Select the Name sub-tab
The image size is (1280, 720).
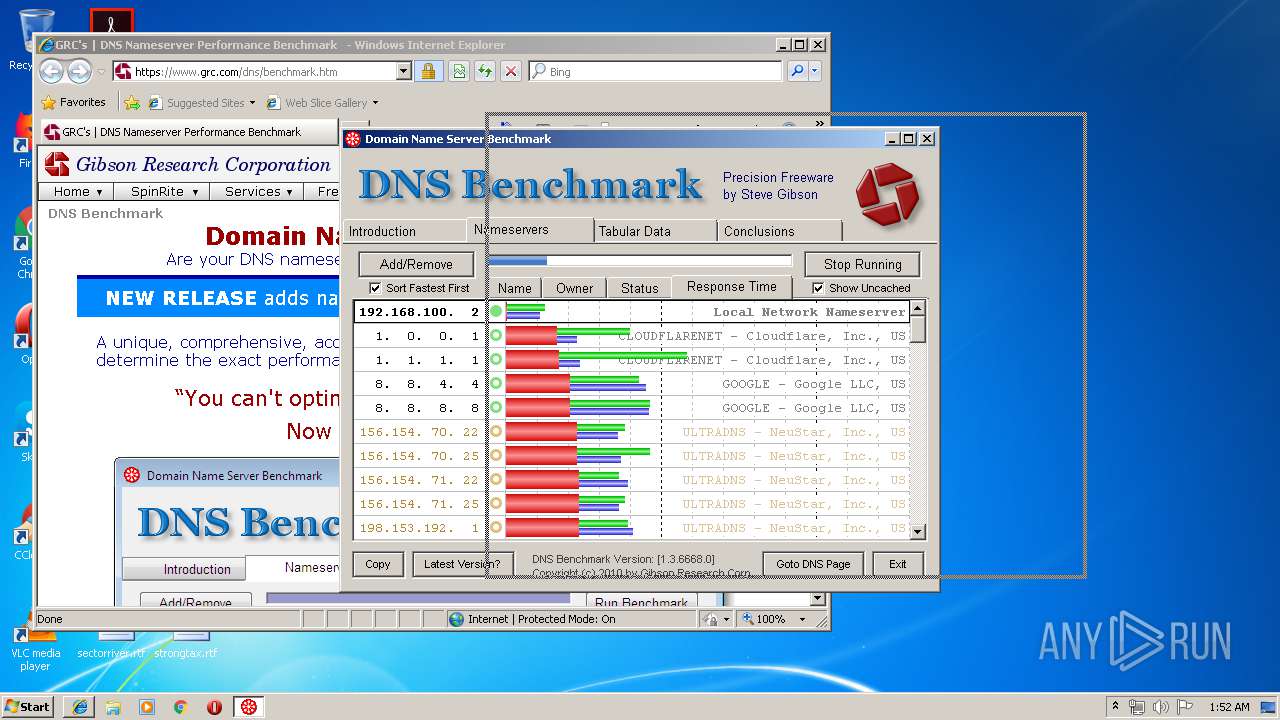pos(514,288)
